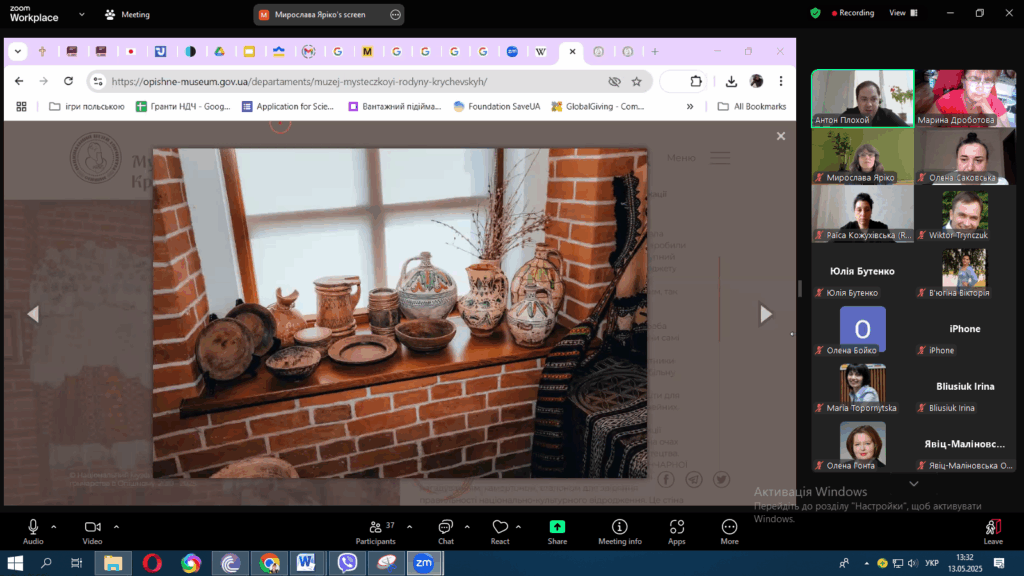1024x576 pixels.
Task: Open the More options menu
Action: tap(729, 530)
